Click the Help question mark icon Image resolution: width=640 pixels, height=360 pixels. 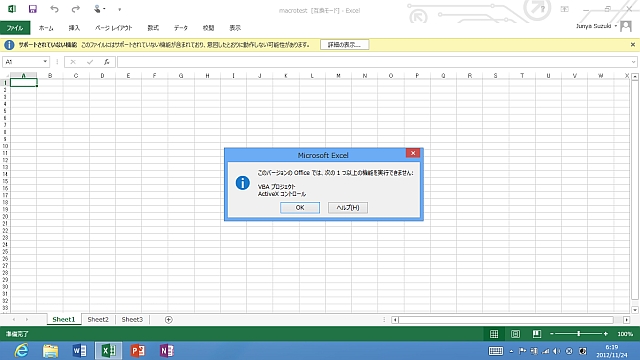542,9
